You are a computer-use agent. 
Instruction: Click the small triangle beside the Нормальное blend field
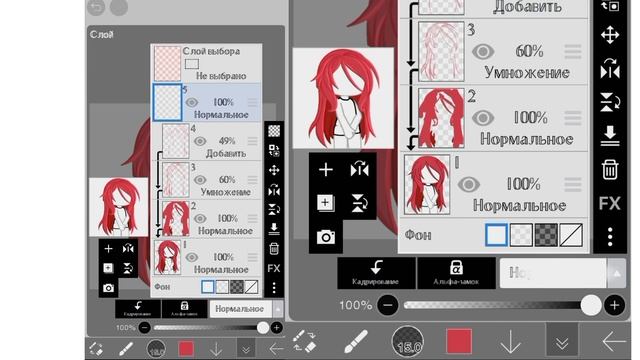pos(278,309)
